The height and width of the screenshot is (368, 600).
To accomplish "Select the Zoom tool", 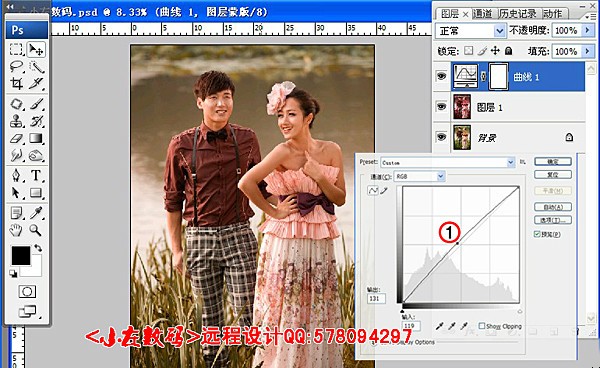I will click(x=36, y=230).
